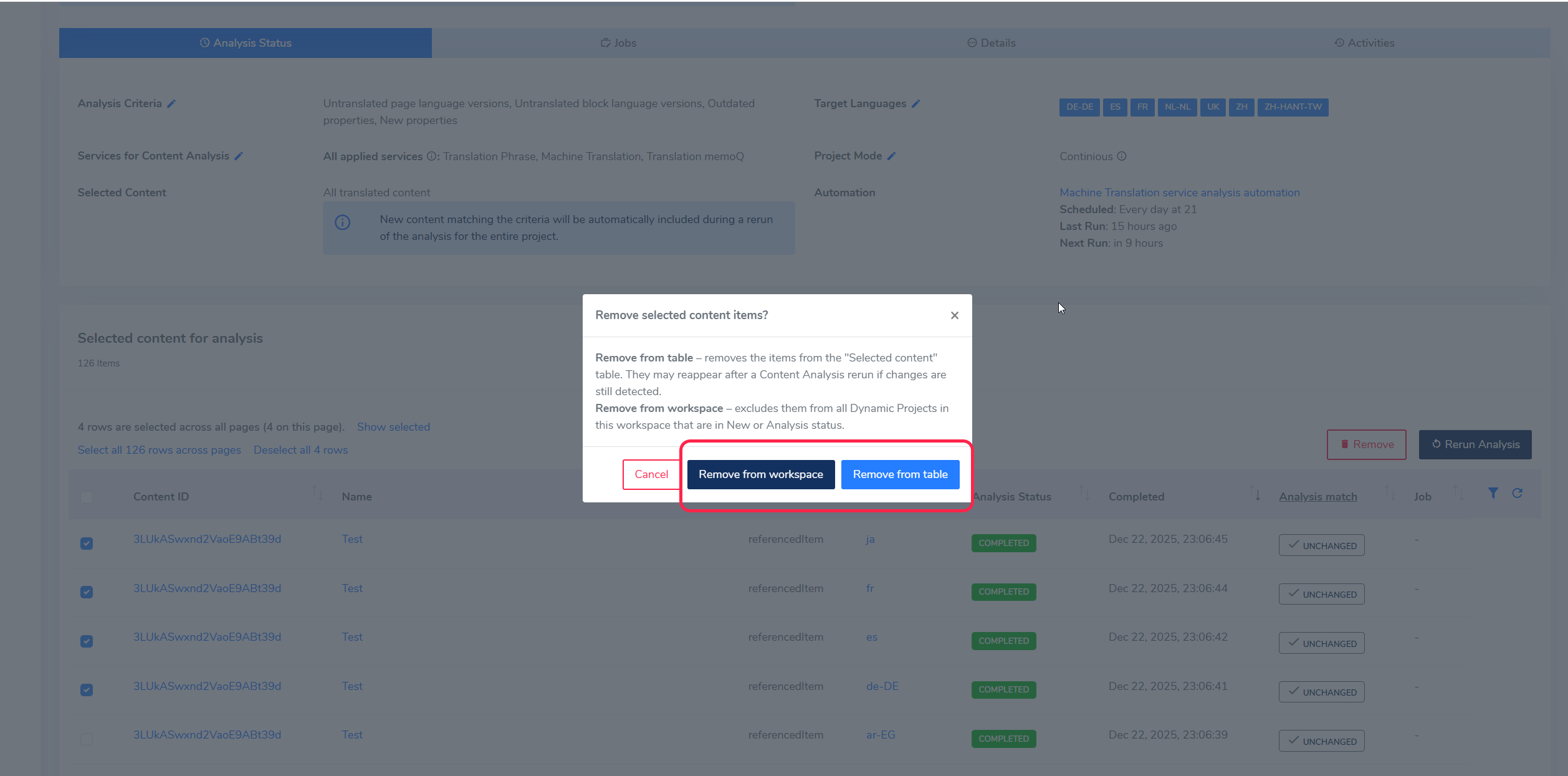
Task: Uncheck the de-DE language row checkbox
Action: pyautogui.click(x=87, y=690)
